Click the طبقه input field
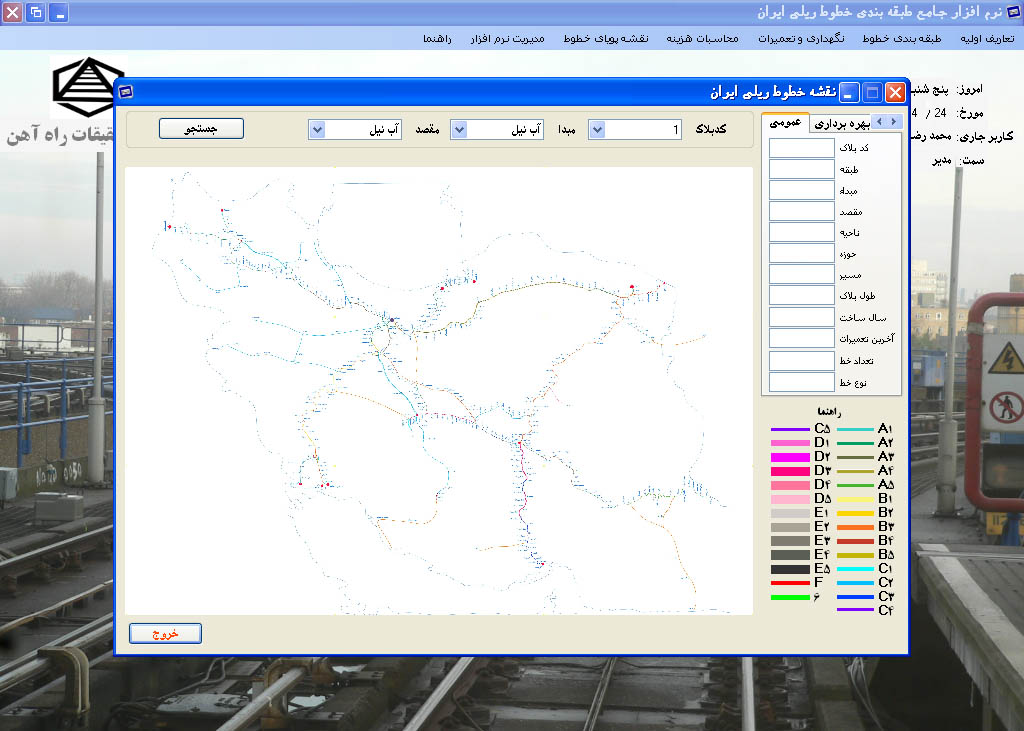 (x=801, y=169)
